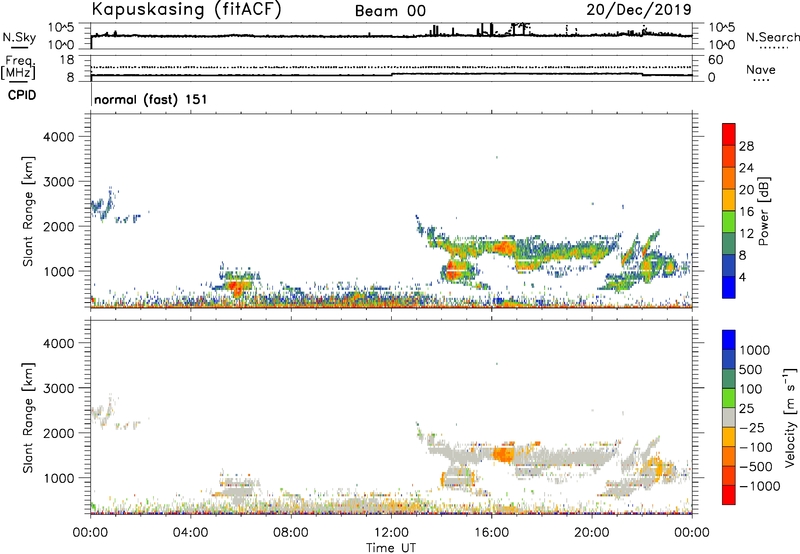Image resolution: width=800 pixels, height=554 pixels.
Task: Click the "16" power colorbar label
Action: point(746,212)
